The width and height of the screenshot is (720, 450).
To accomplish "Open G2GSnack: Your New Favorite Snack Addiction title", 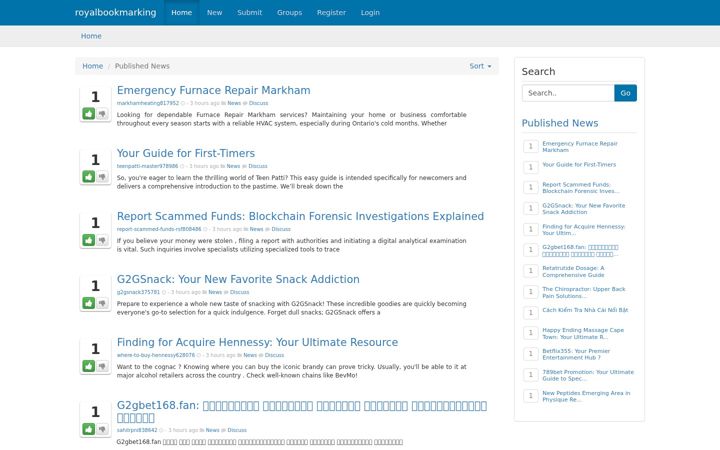I will tap(238, 279).
